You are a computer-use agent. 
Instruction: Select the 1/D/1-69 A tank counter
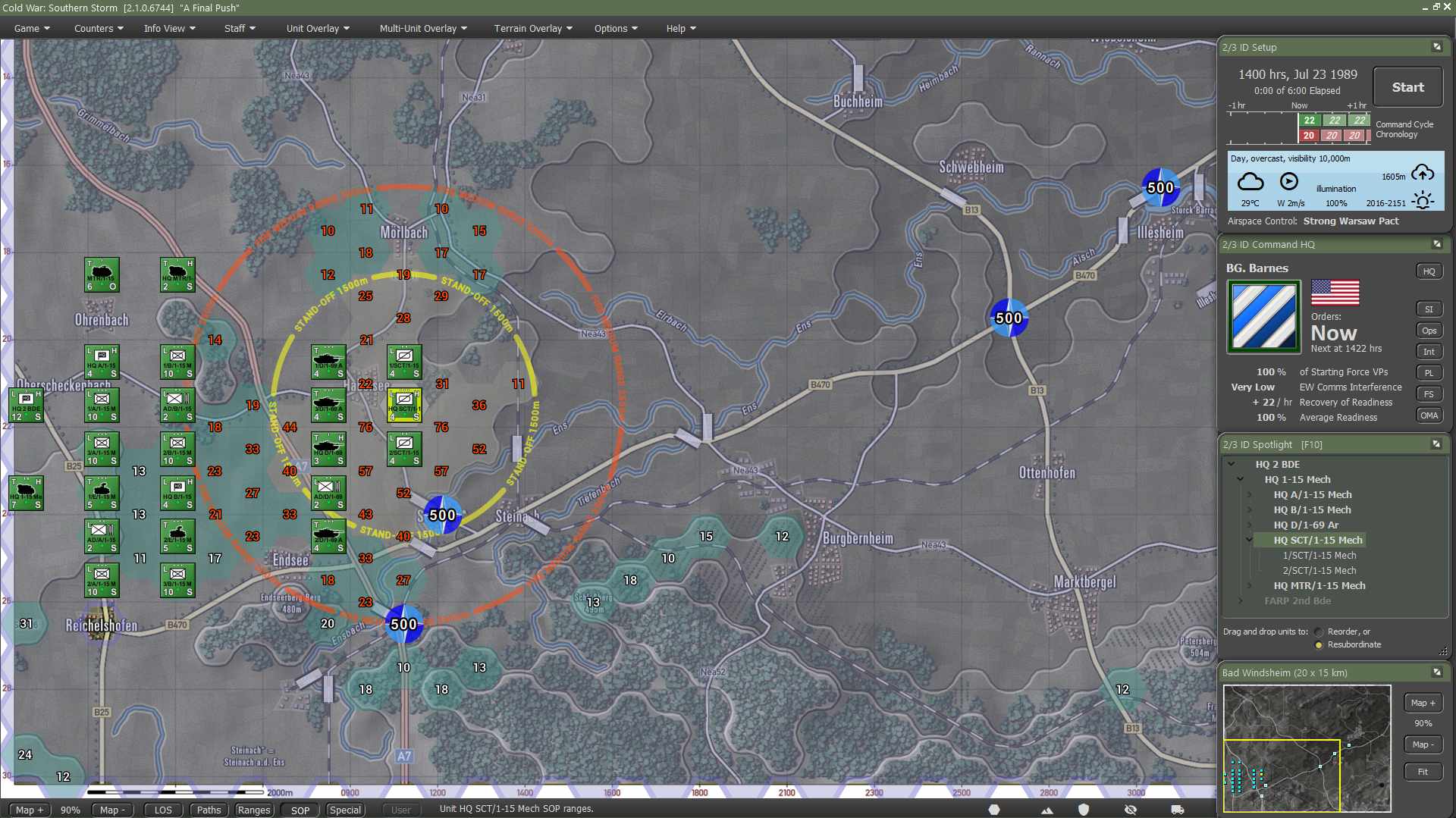coord(328,362)
